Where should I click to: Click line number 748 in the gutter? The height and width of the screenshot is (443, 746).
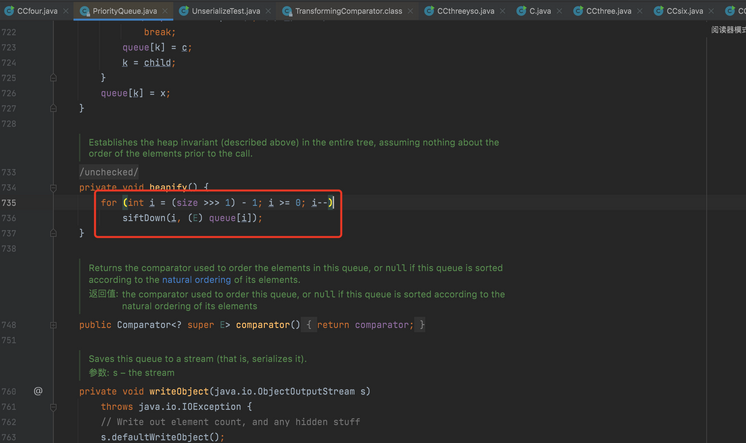[x=9, y=325]
